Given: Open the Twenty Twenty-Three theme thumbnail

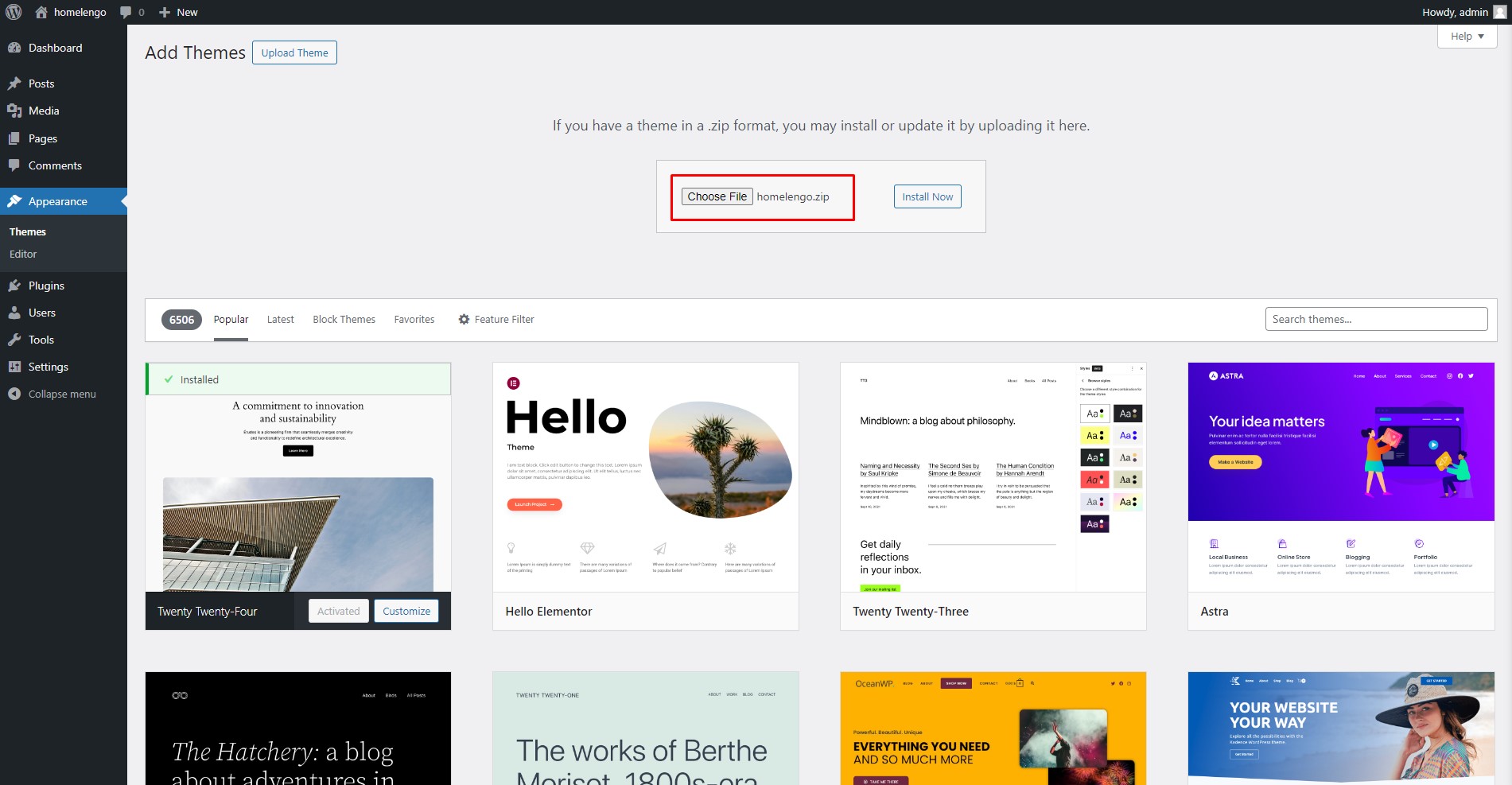Looking at the screenshot, I should click(993, 477).
